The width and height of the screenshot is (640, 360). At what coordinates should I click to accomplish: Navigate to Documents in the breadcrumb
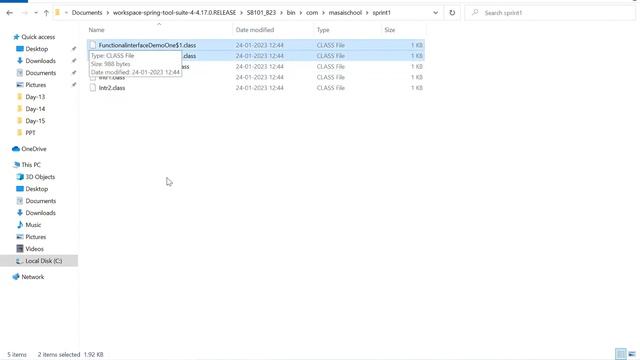[x=87, y=13]
